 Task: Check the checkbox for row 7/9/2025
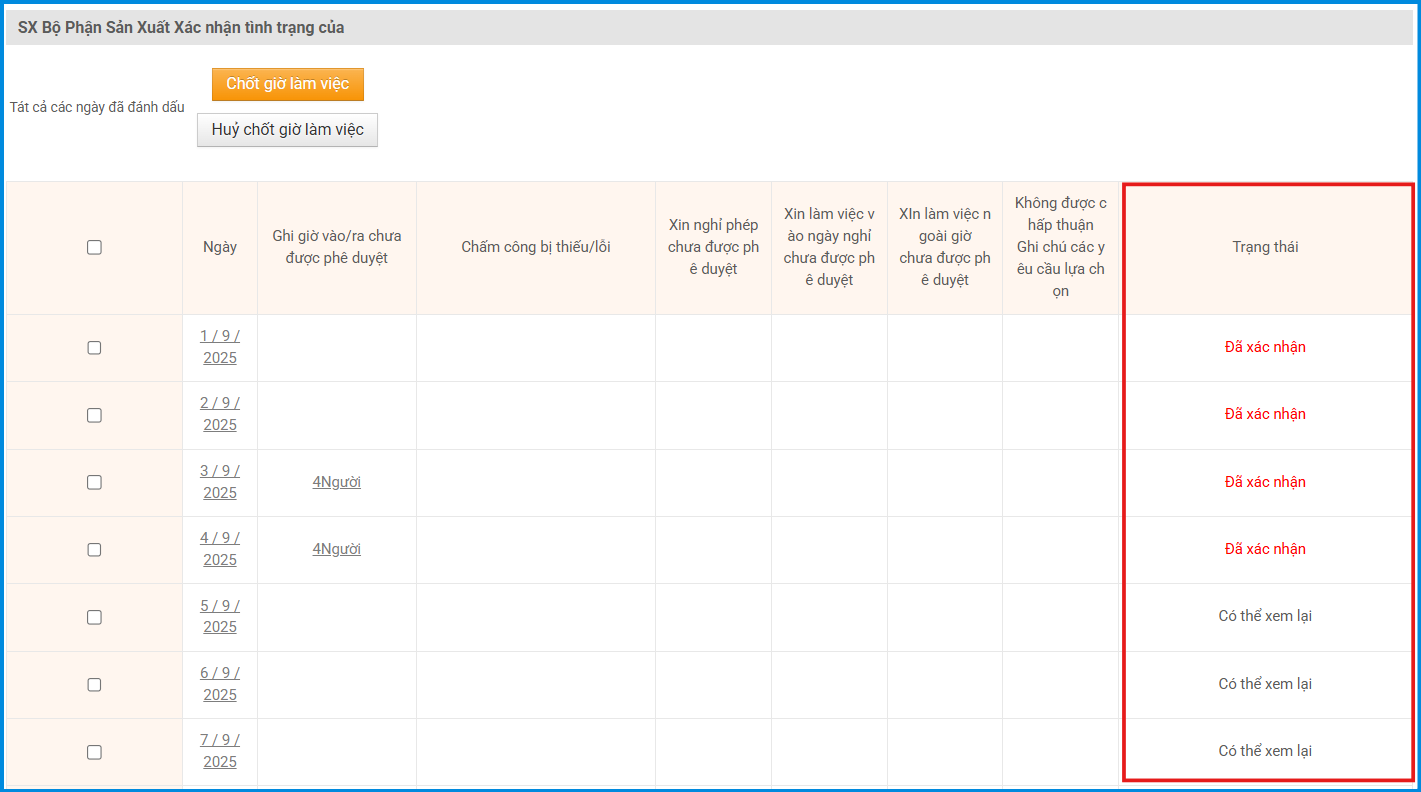(94, 752)
